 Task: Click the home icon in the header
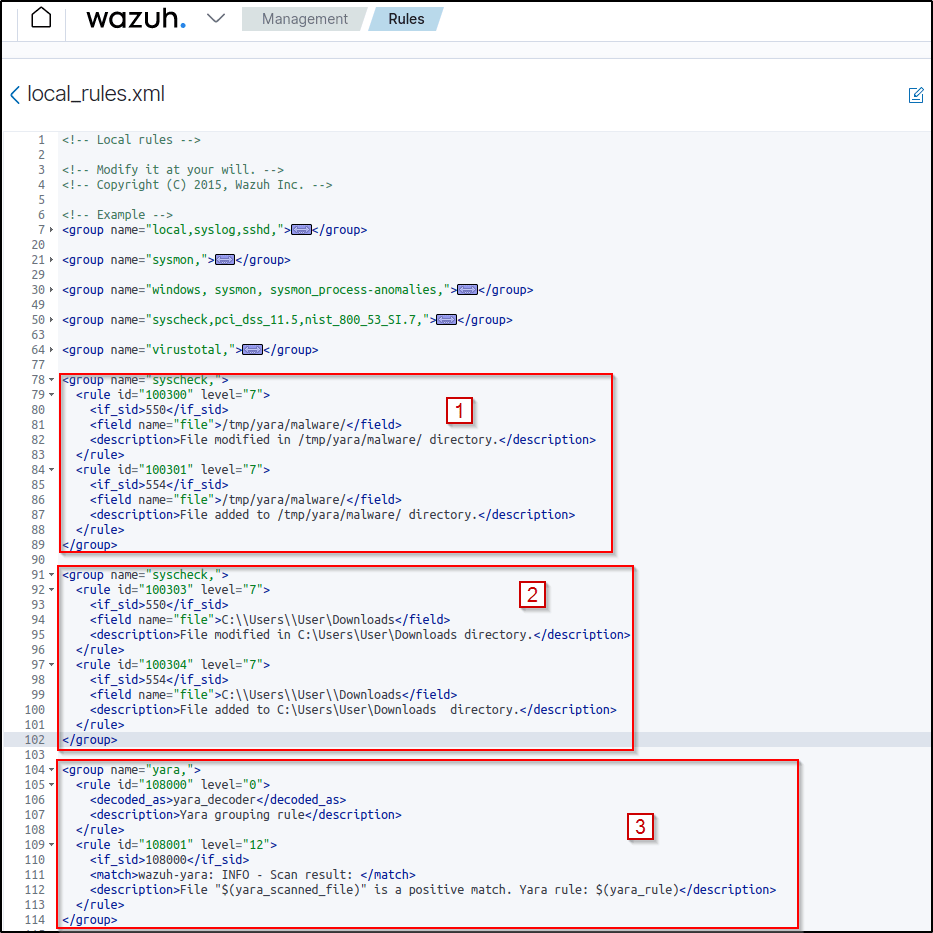[41, 18]
